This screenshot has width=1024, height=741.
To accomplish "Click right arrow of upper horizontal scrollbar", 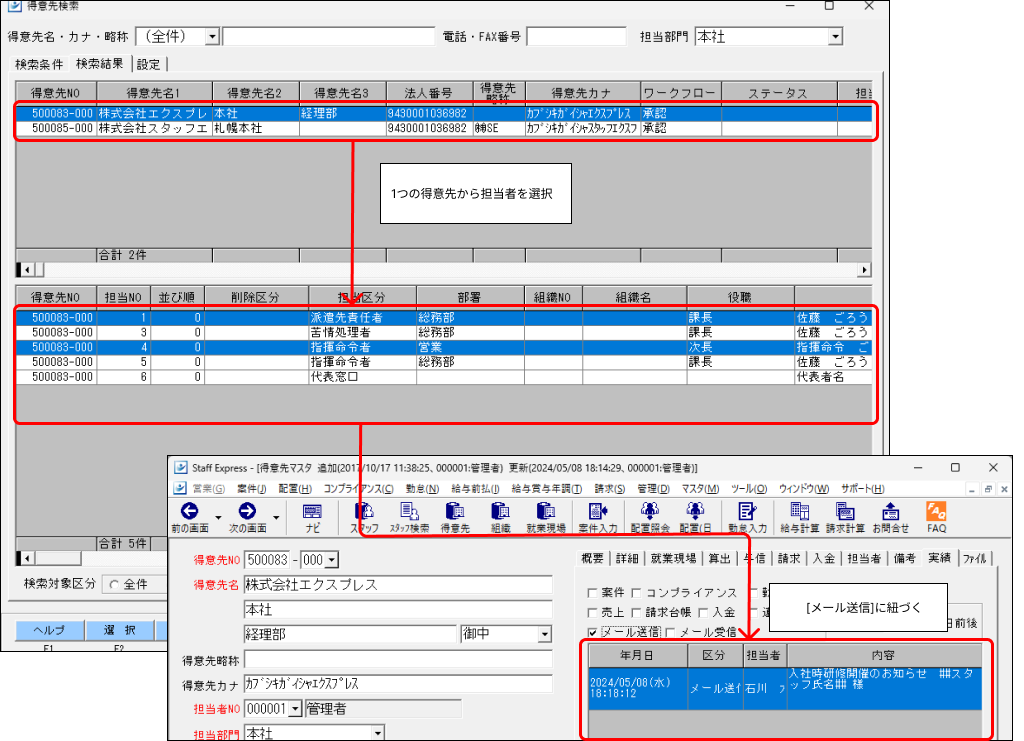I will pos(865,270).
